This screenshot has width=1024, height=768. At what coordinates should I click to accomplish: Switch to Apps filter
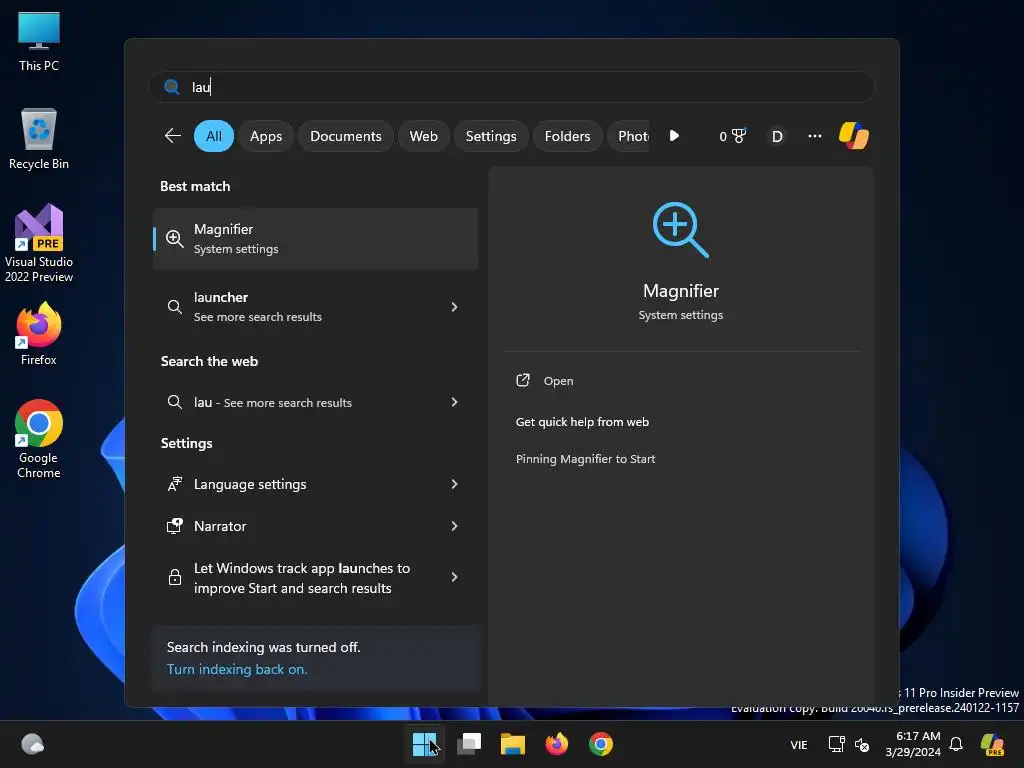pyautogui.click(x=266, y=136)
